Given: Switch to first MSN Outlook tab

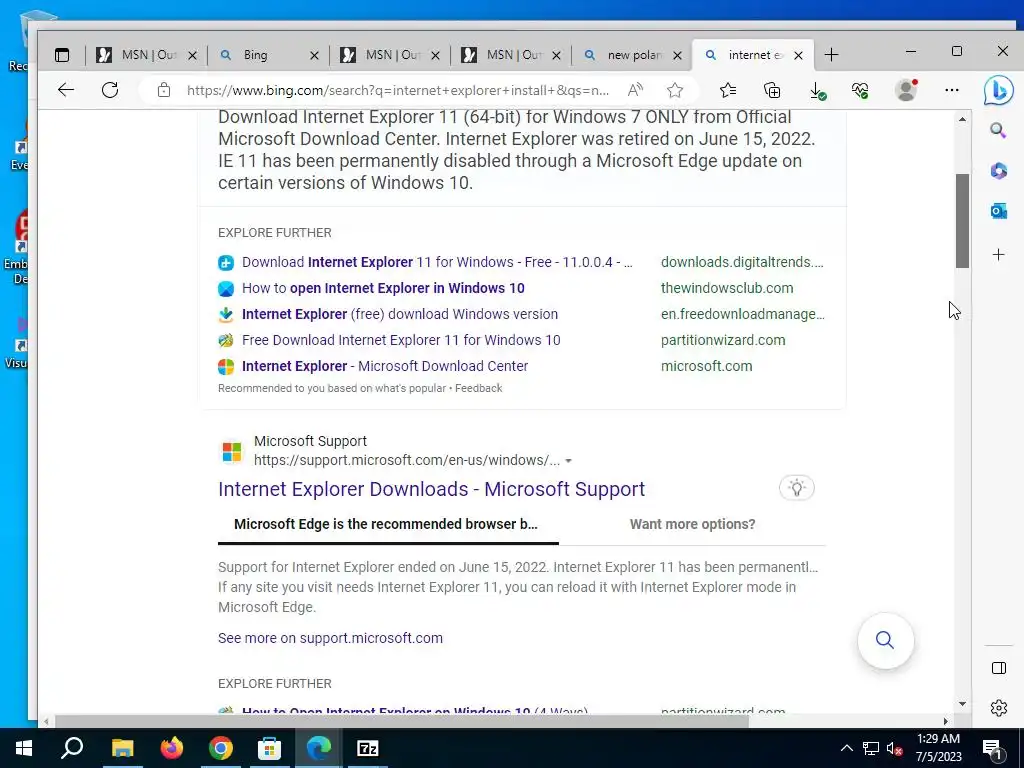Looking at the screenshot, I should pyautogui.click(x=145, y=56).
